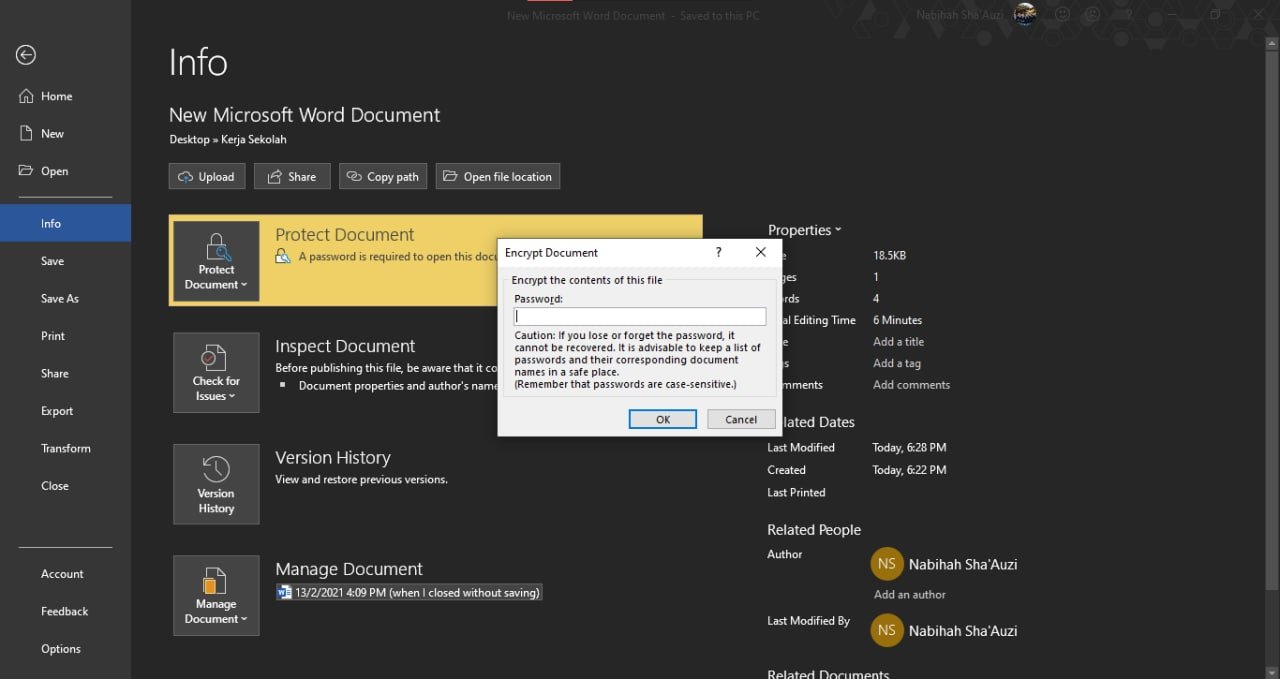Click OK in Encrypt Document dialog

(x=662, y=419)
